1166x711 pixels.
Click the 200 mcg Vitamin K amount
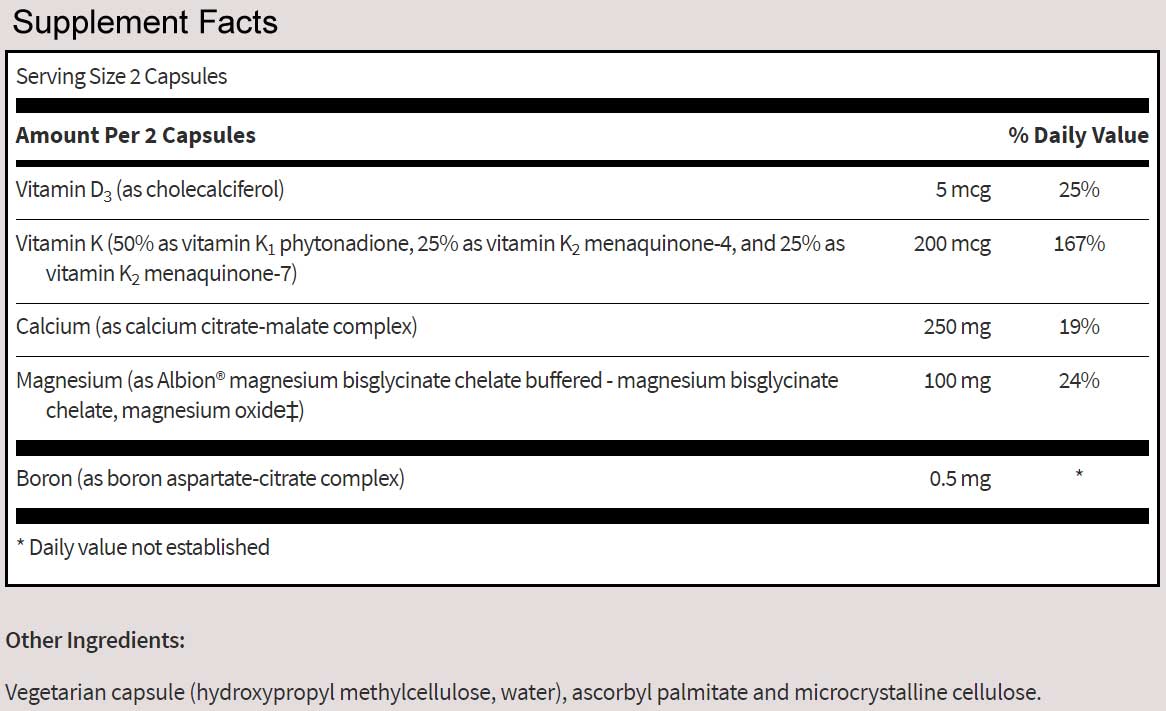tap(952, 244)
